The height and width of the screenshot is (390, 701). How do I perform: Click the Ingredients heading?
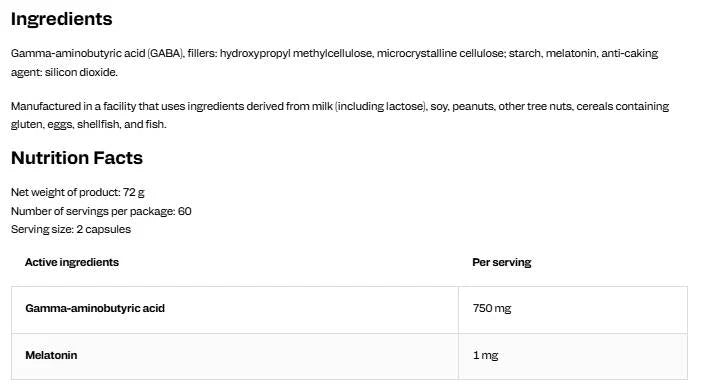pos(62,19)
